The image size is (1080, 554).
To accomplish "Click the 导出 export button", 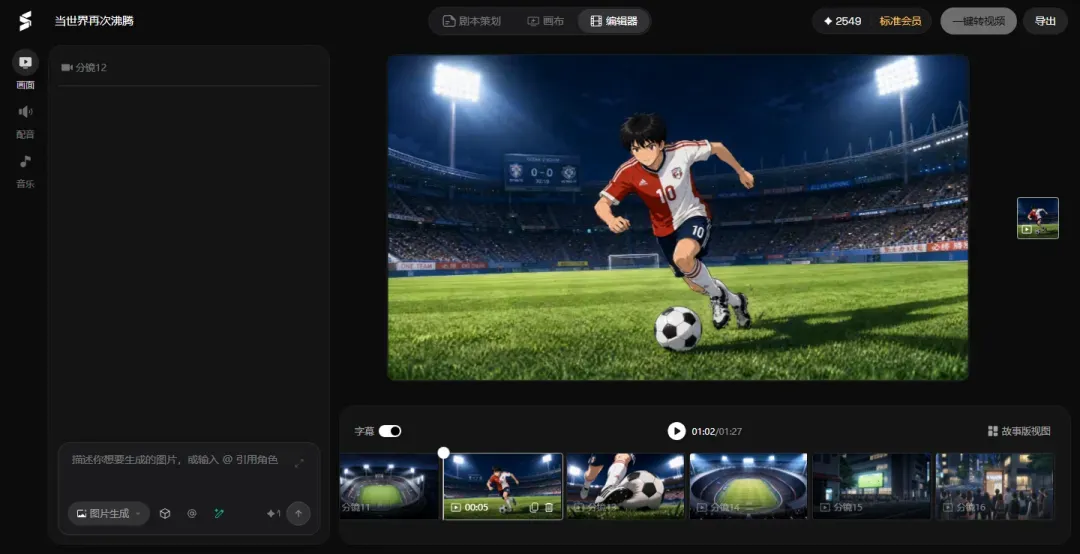I will pyautogui.click(x=1045, y=21).
